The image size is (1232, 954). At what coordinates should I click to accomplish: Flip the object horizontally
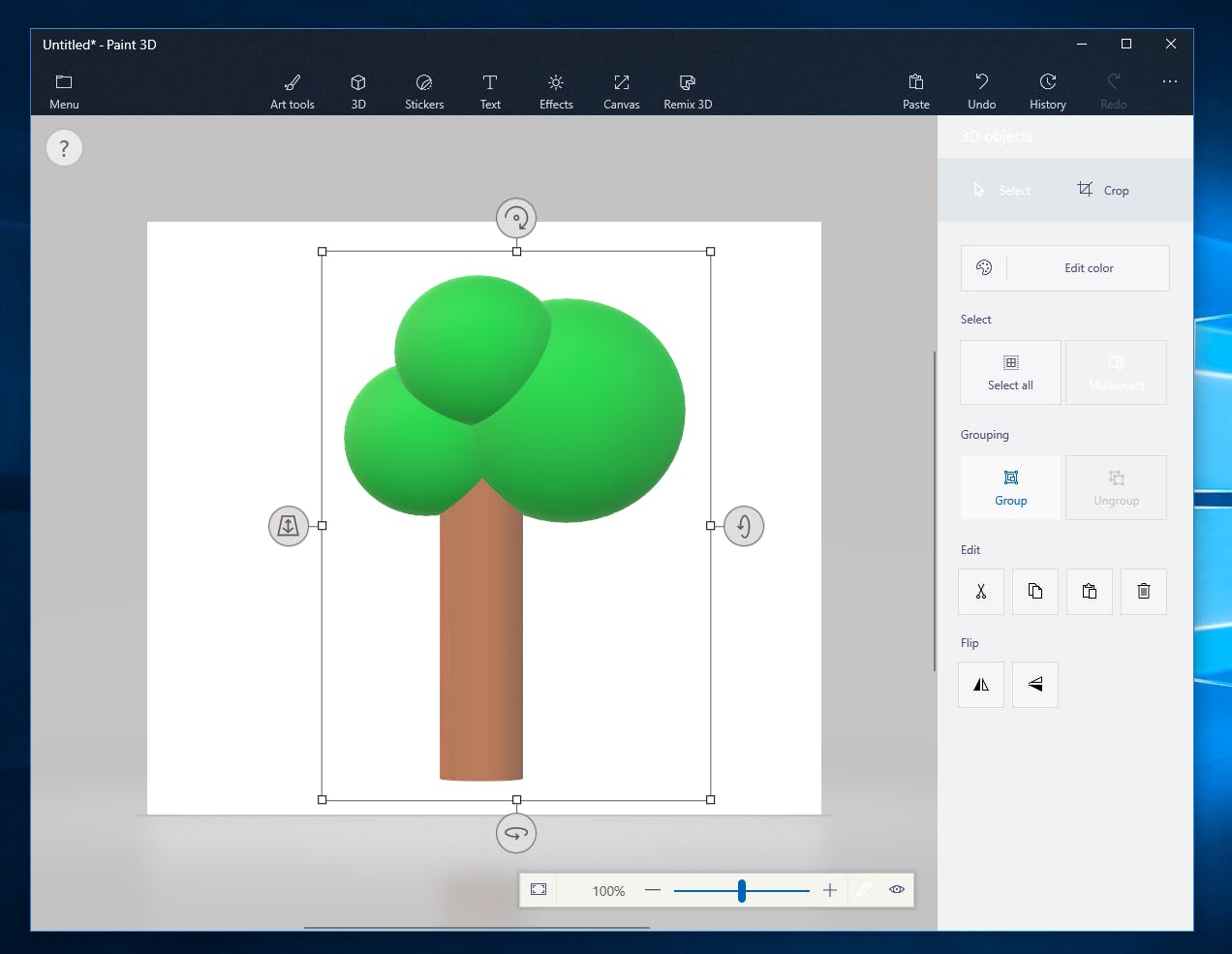(x=980, y=685)
